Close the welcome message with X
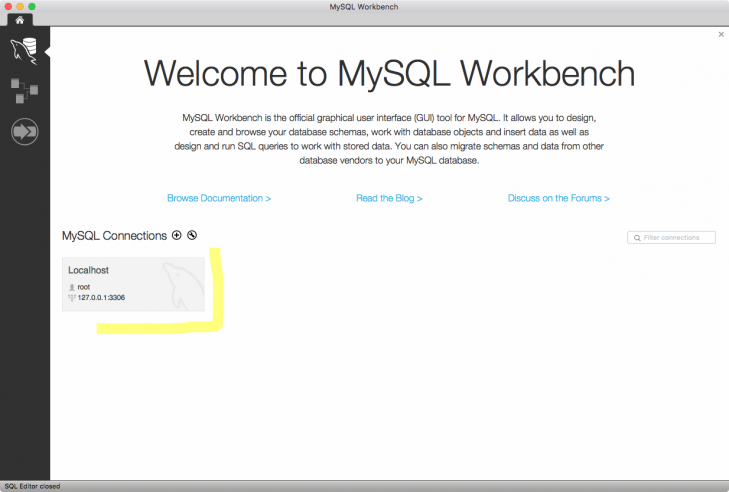Viewport: 729px width, 492px height. tap(721, 34)
